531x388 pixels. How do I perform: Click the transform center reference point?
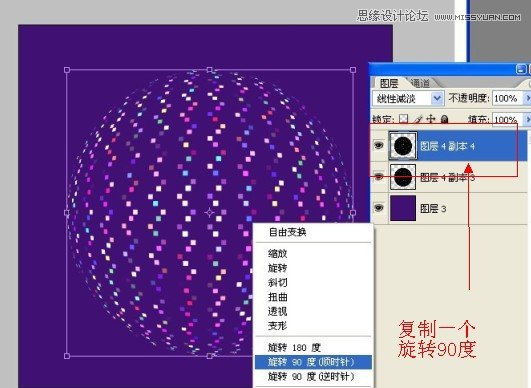point(210,213)
